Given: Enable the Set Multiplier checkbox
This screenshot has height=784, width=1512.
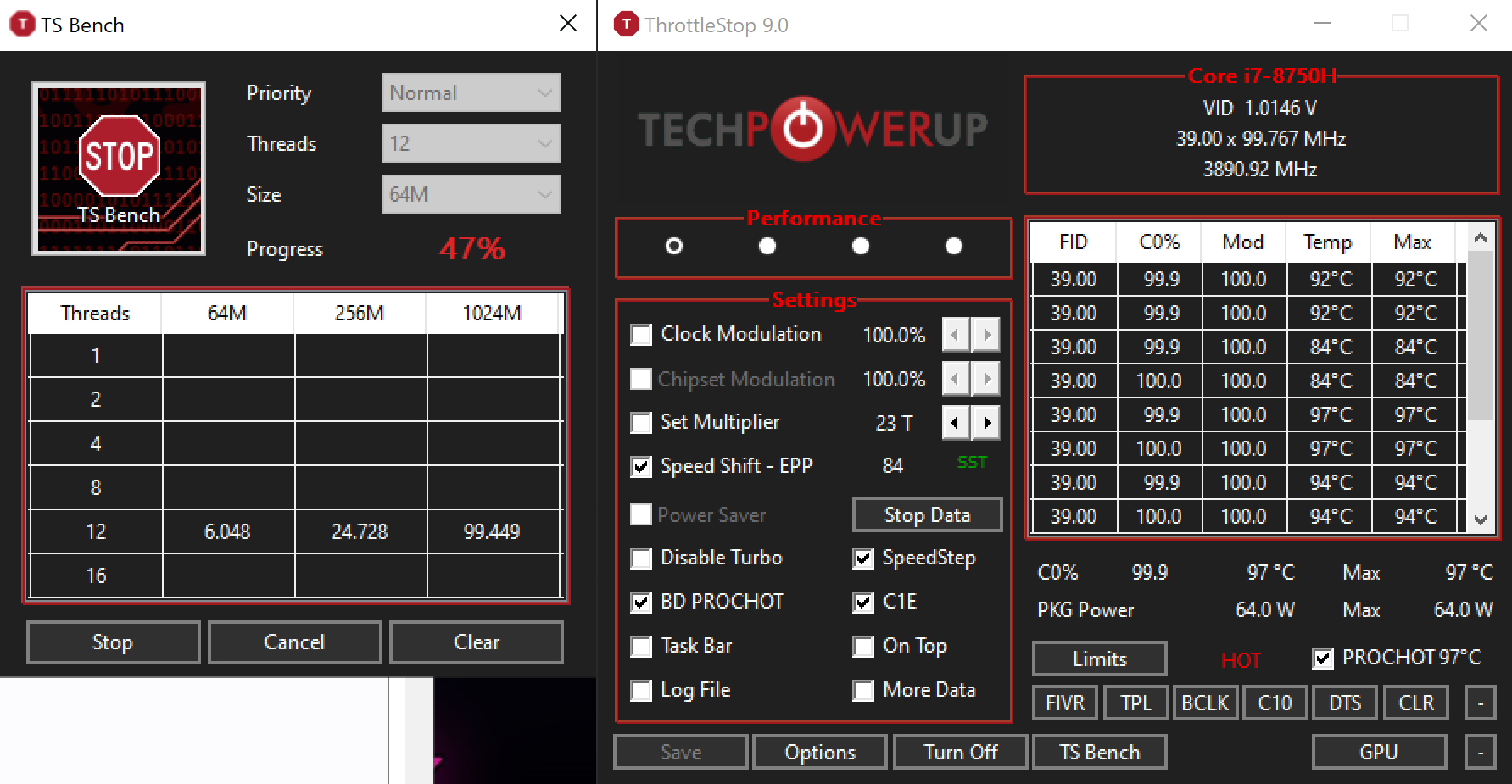Looking at the screenshot, I should [642, 423].
